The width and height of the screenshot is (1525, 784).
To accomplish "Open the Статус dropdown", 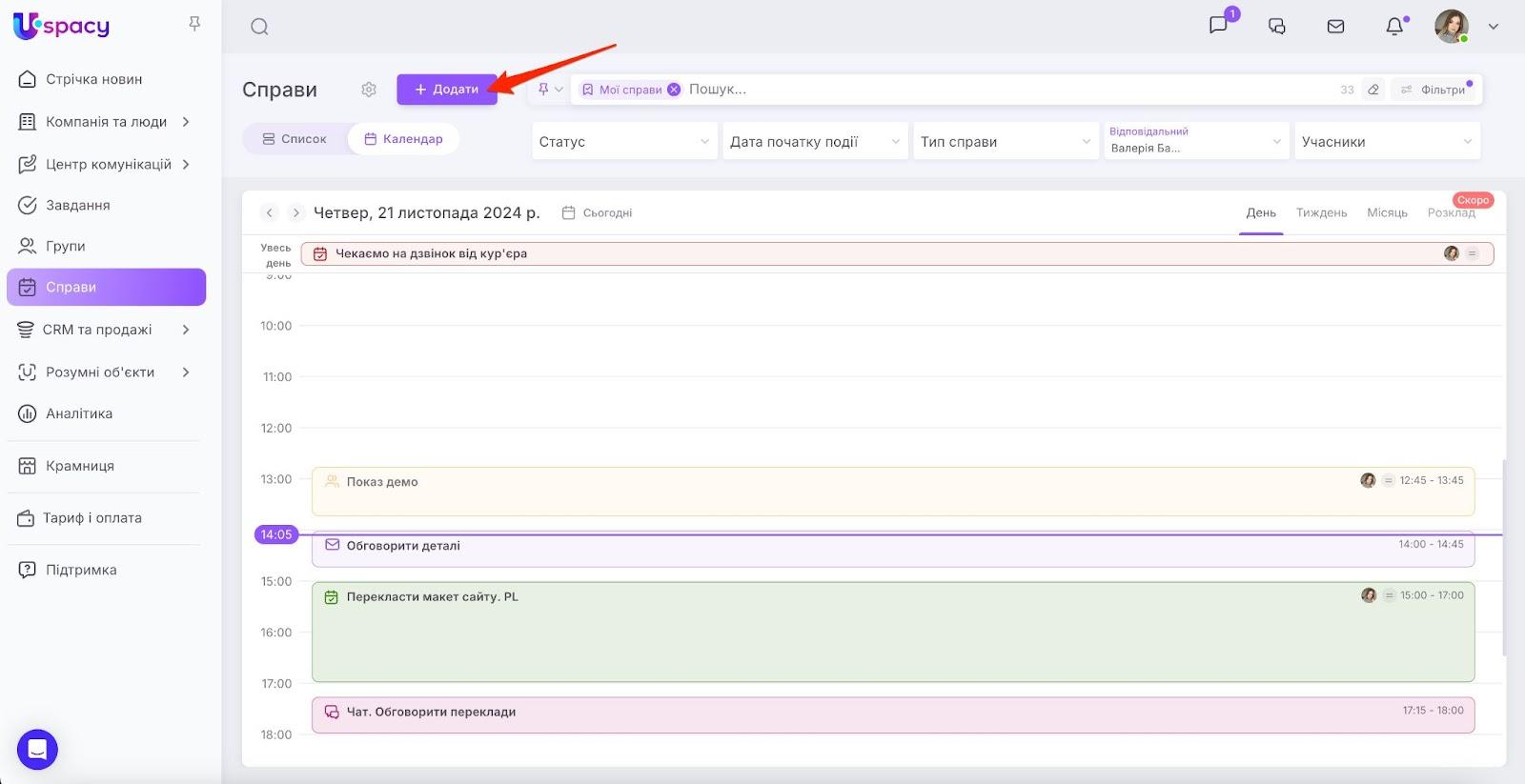I will (624, 142).
